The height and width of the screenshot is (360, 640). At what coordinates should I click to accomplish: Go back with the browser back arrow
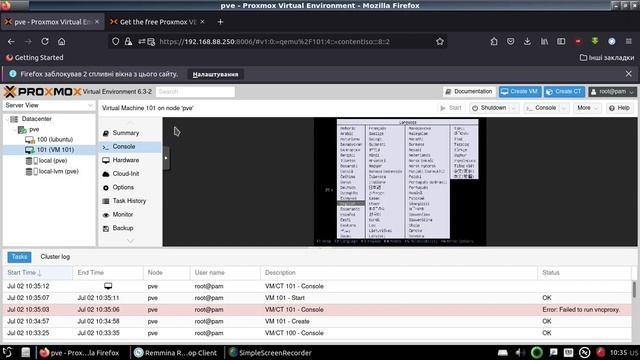tap(11, 41)
